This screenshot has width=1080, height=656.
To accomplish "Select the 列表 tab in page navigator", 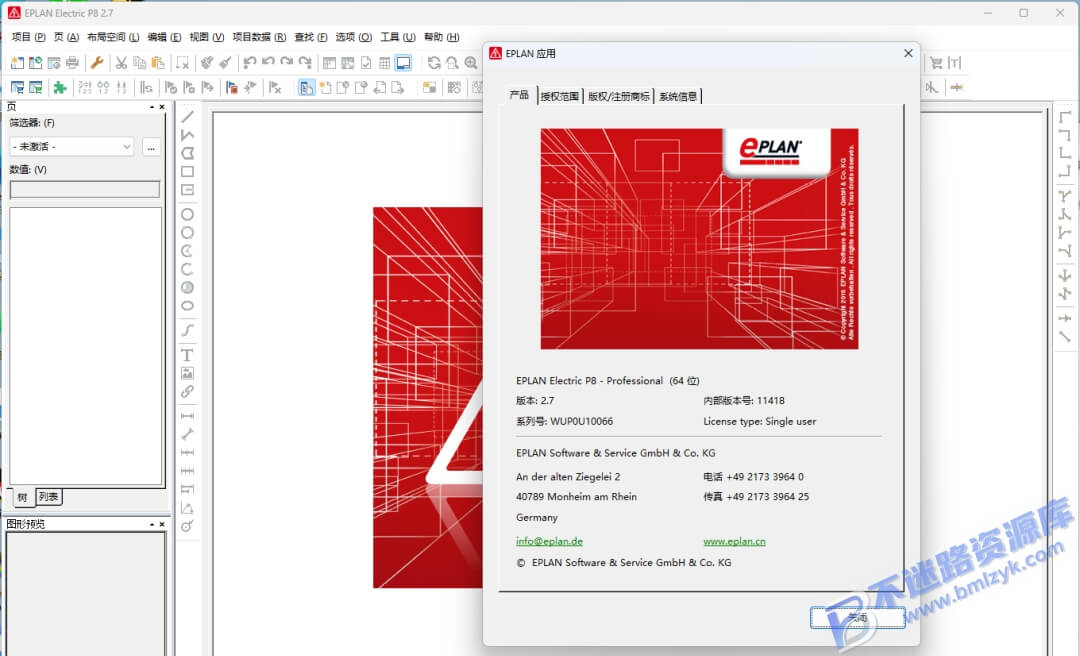I will [48, 496].
